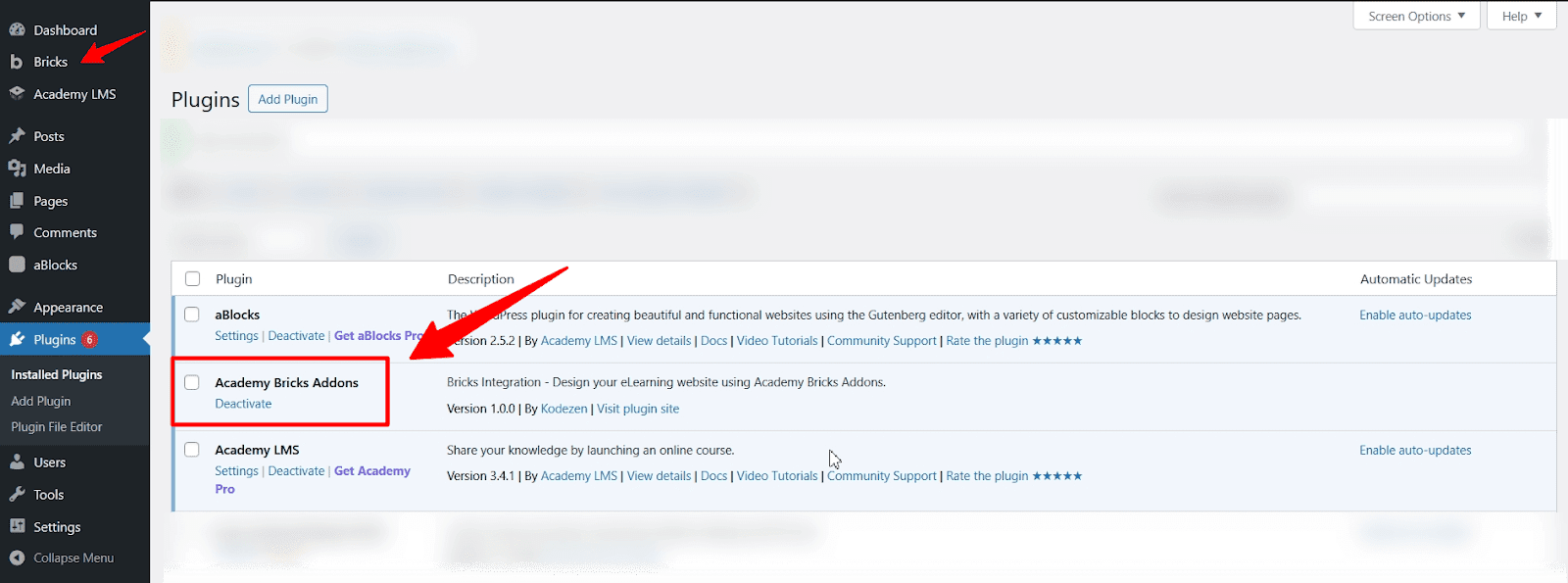This screenshot has height=583, width=1568.
Task: Check the Academy Bricks Addons checkbox
Action: tap(192, 382)
